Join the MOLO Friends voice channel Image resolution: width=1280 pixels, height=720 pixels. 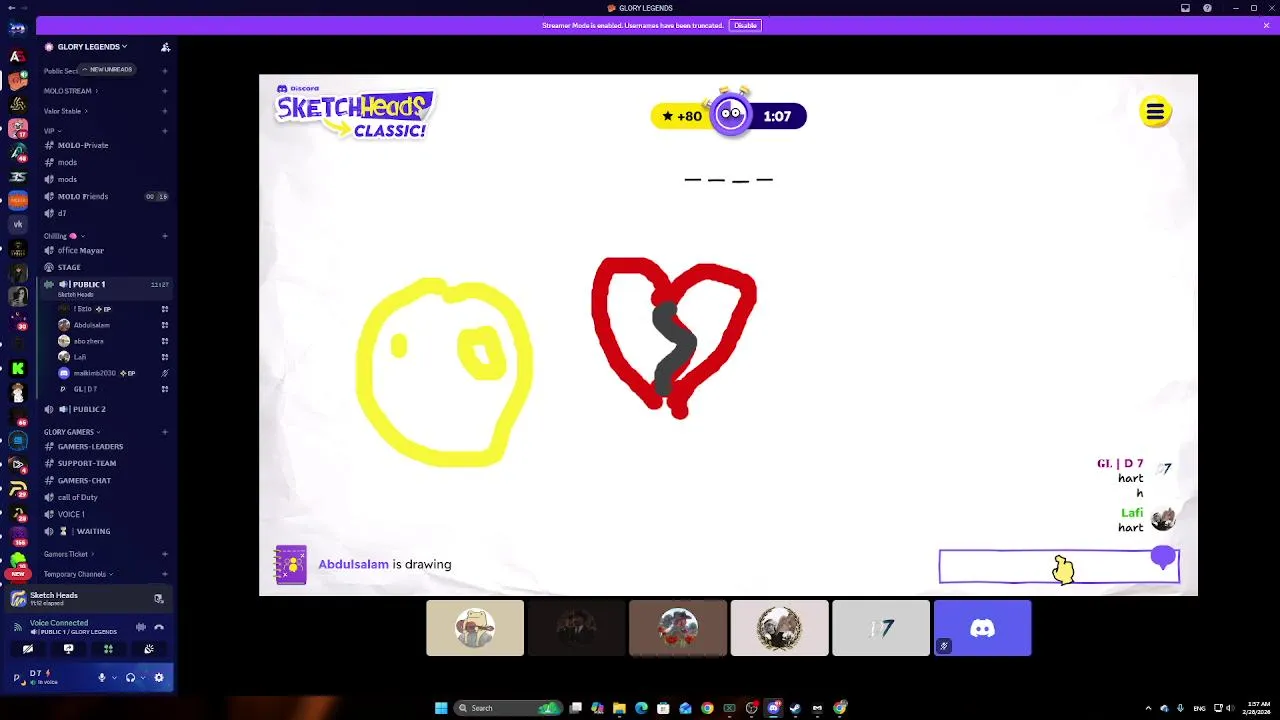[107, 196]
